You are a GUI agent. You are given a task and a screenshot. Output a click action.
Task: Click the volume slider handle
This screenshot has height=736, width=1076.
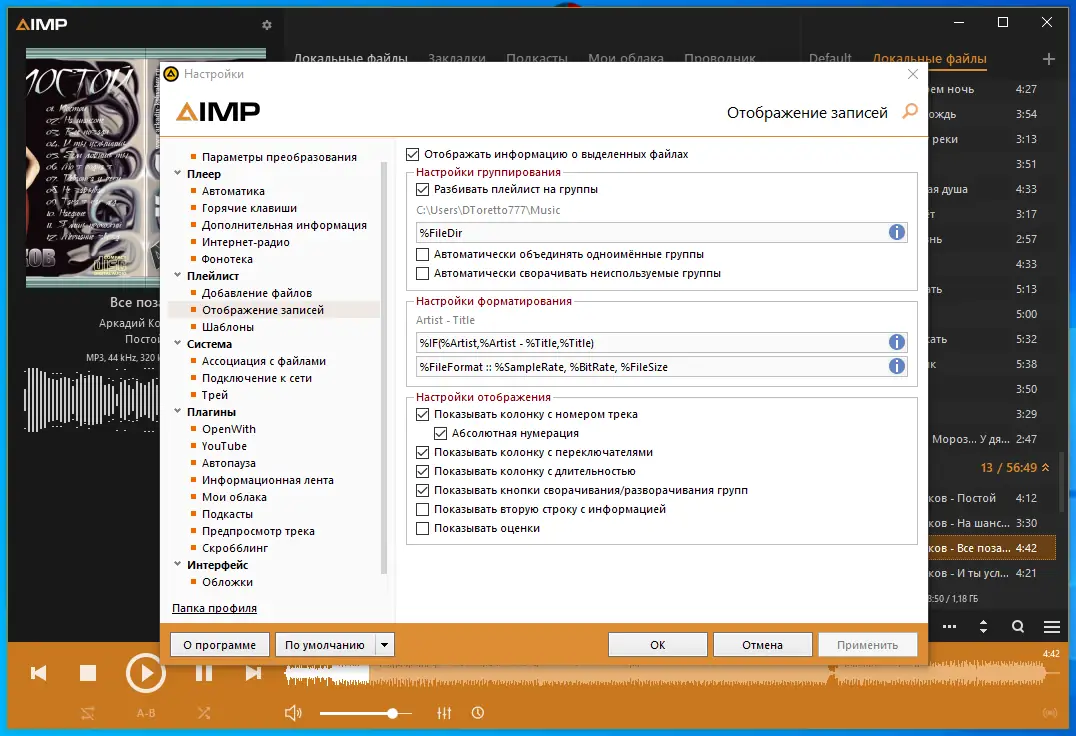392,713
